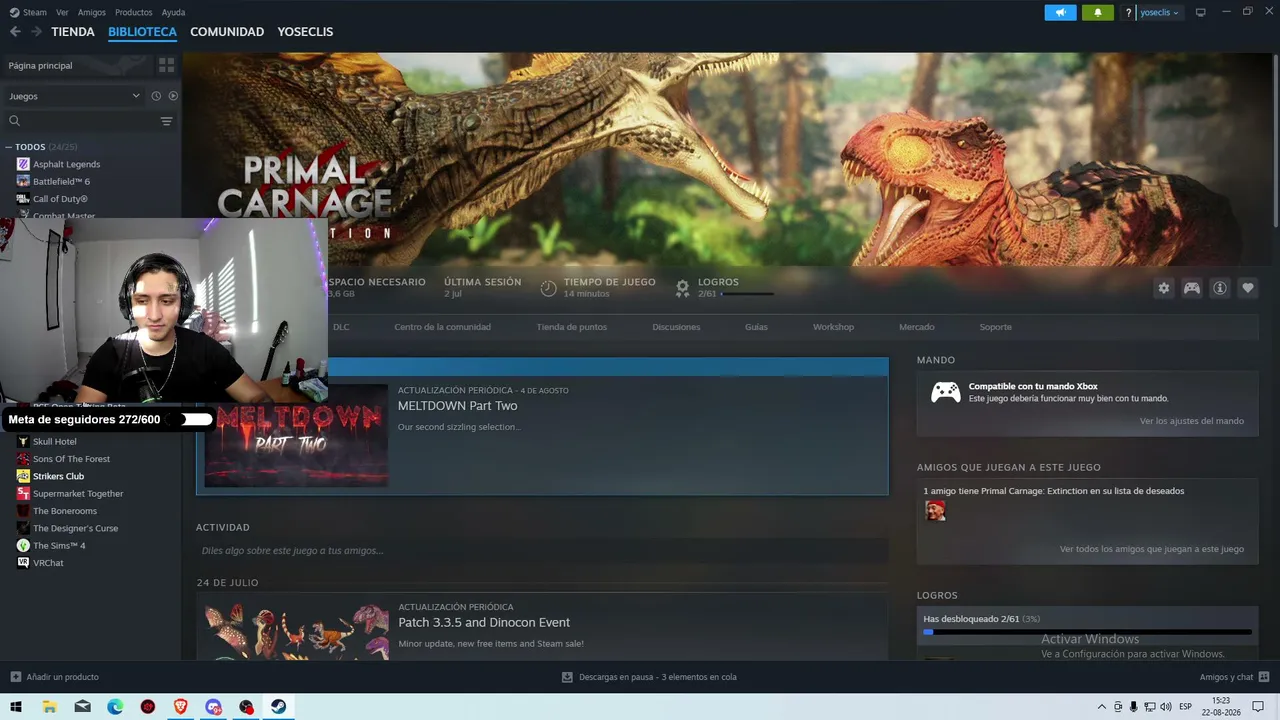Open the downloads paused status manager
The image size is (1280, 720).
click(649, 677)
